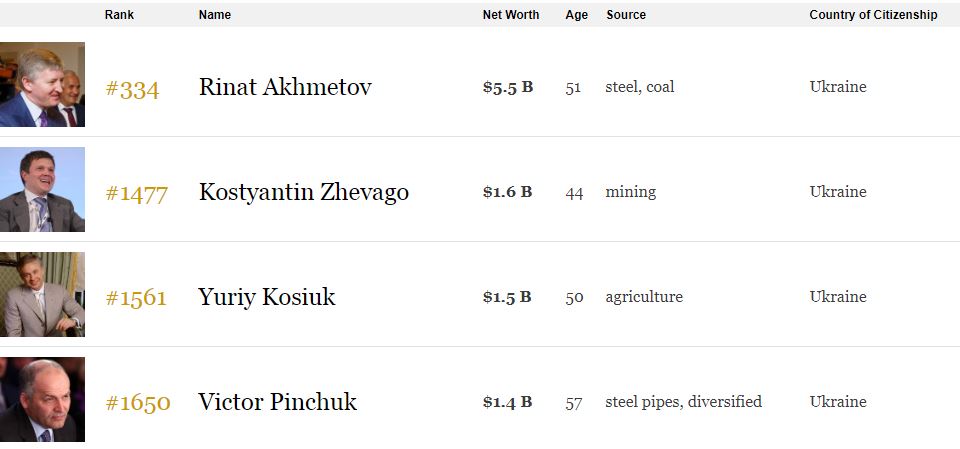
Task: Click the steel pipes, diversified source text
Action: (x=683, y=402)
